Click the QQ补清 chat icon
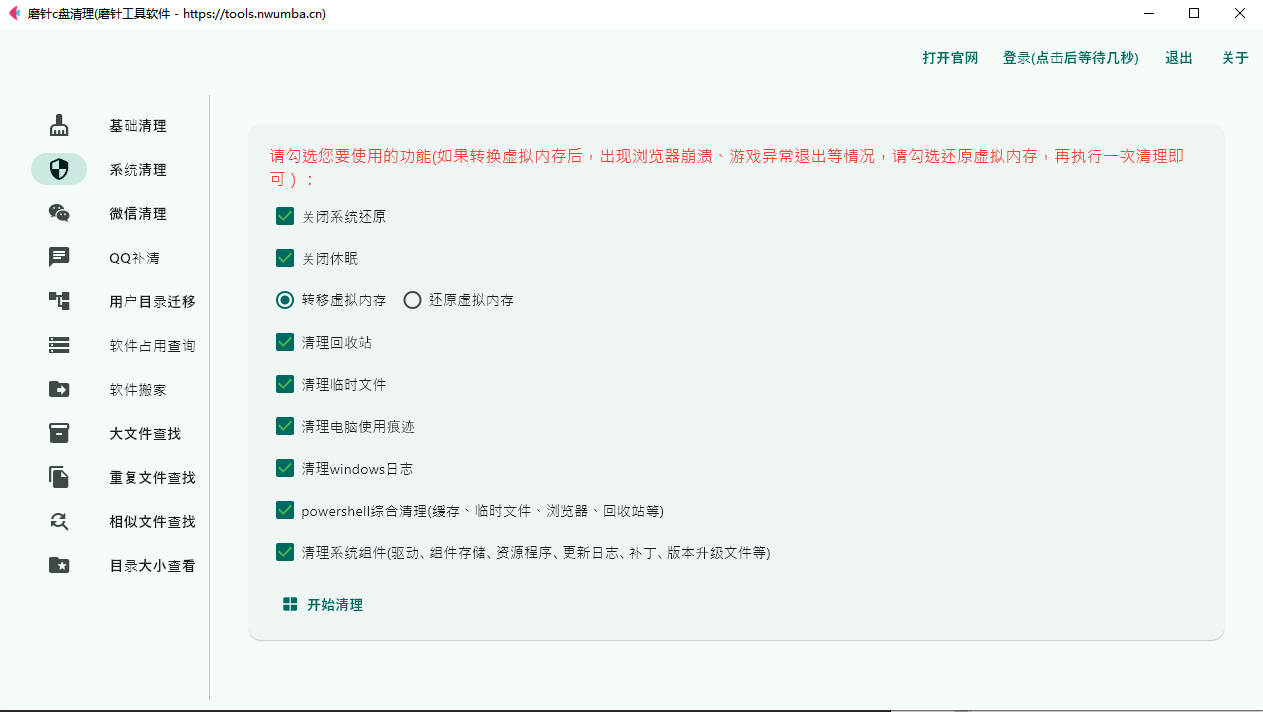Image resolution: width=1263 pixels, height=712 pixels. coord(59,257)
